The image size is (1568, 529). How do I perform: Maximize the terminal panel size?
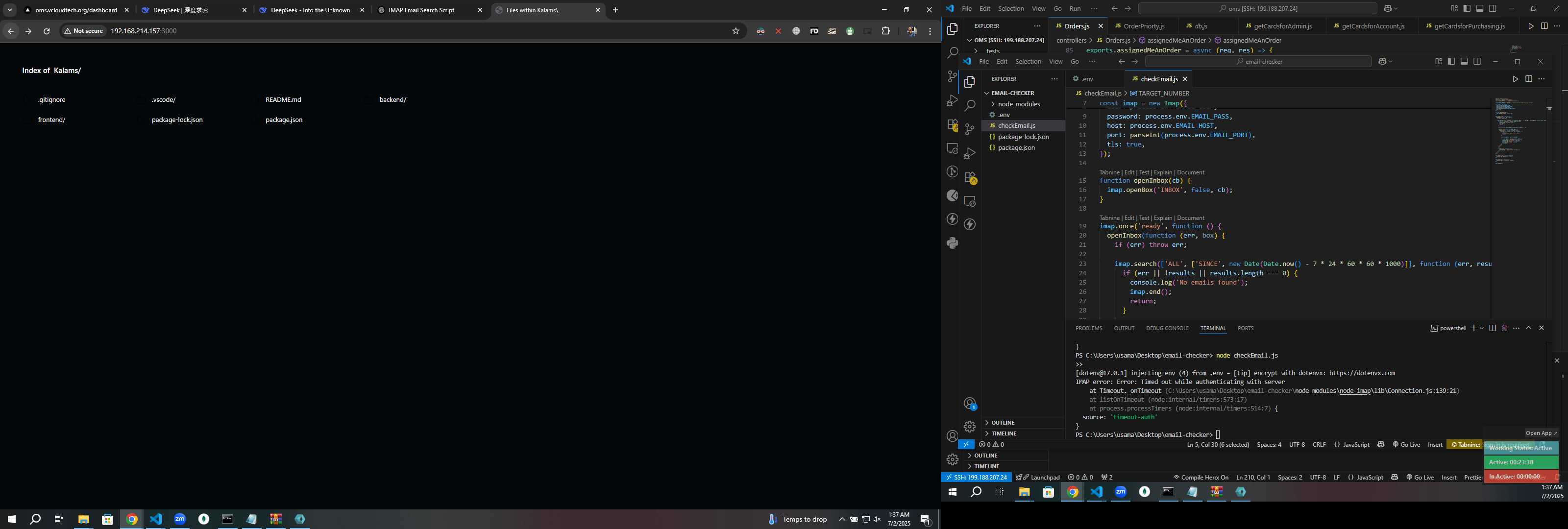(1528, 328)
